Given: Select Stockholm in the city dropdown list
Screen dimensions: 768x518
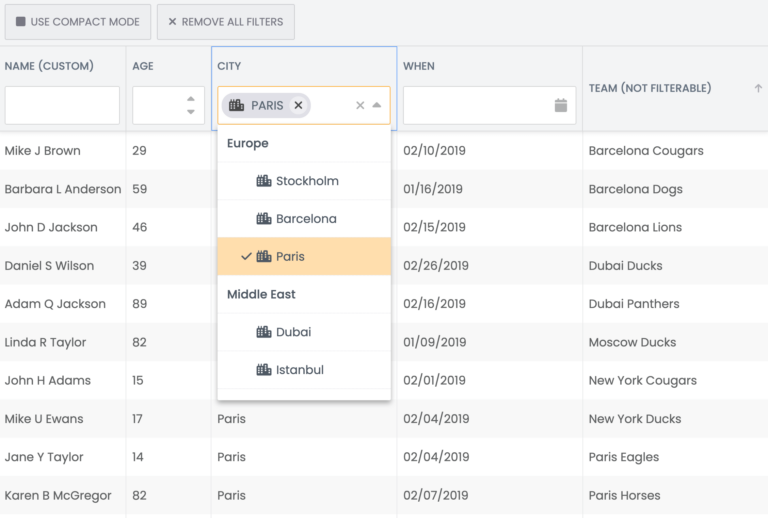Looking at the screenshot, I should [x=304, y=181].
